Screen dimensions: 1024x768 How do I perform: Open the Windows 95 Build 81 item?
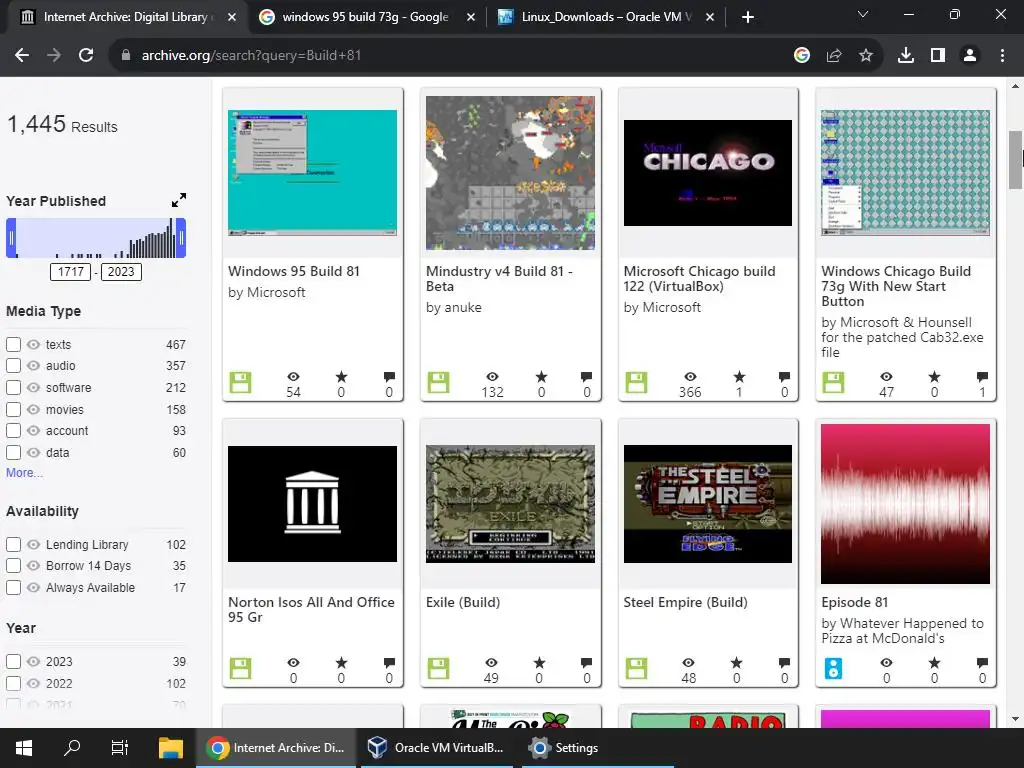pos(294,271)
